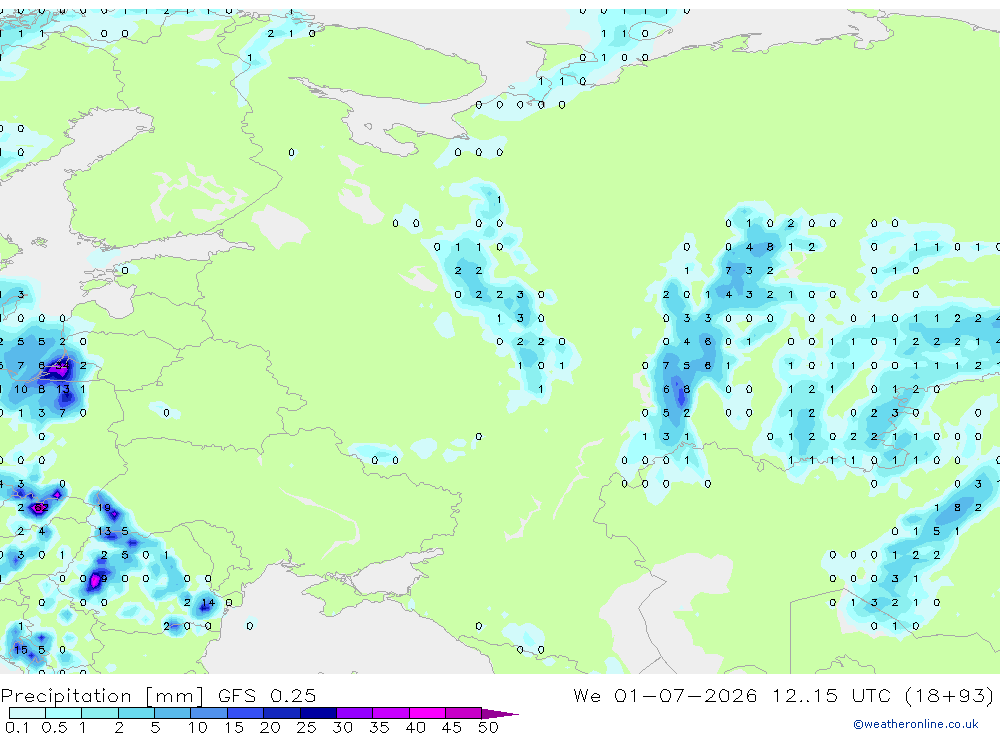Click the "12..15 UTC" time text
This screenshot has width=1000, height=733.
[x=833, y=695]
